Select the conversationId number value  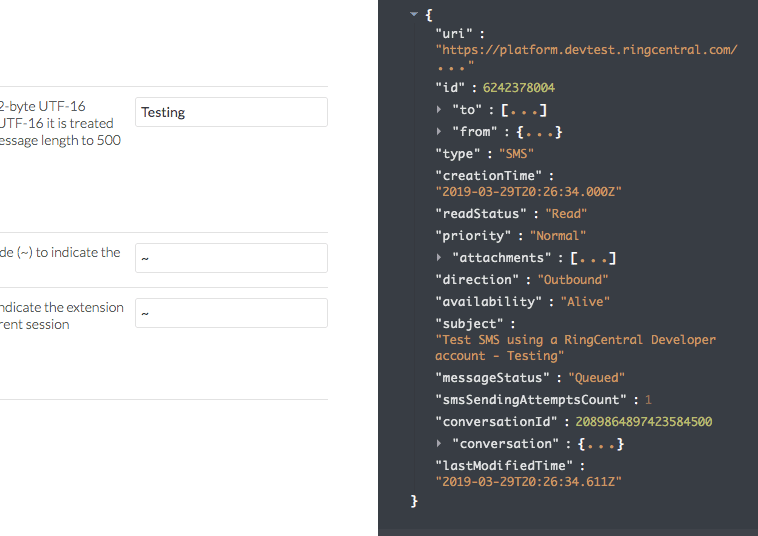click(638, 422)
